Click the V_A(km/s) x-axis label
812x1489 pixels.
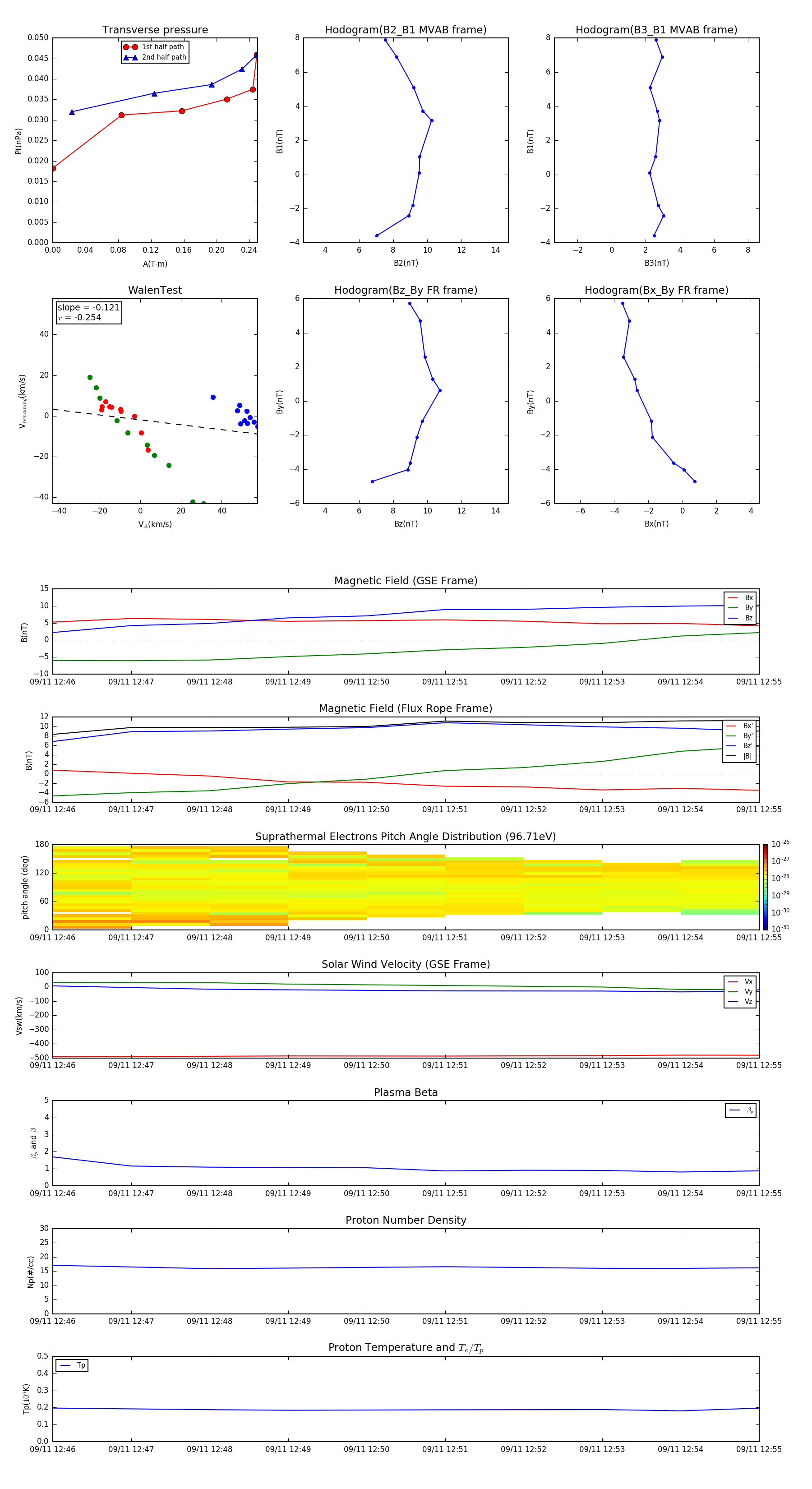(x=155, y=525)
